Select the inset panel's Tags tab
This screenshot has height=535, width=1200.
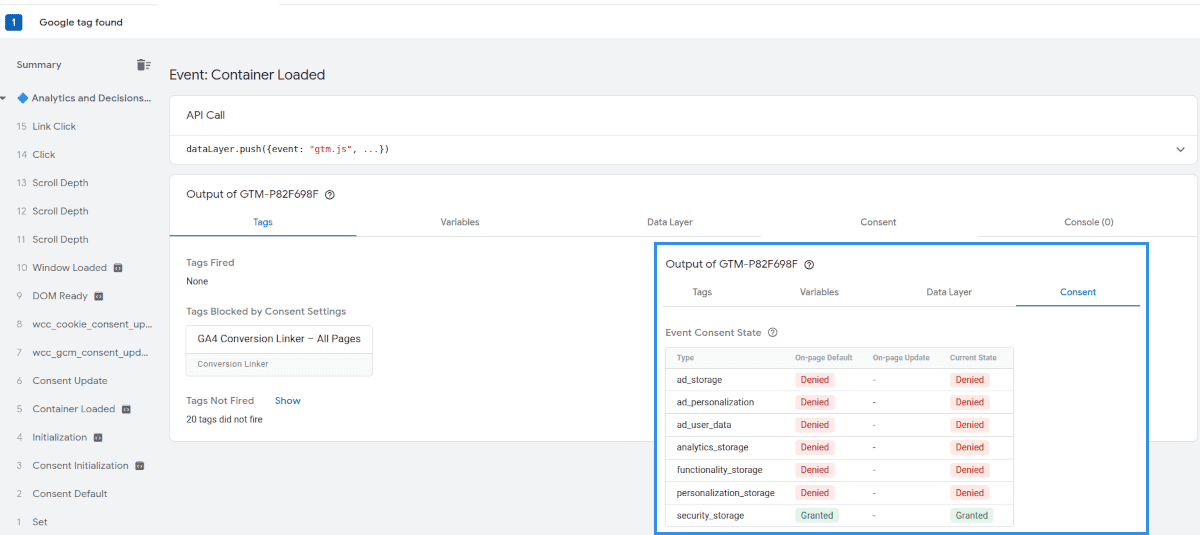click(702, 292)
